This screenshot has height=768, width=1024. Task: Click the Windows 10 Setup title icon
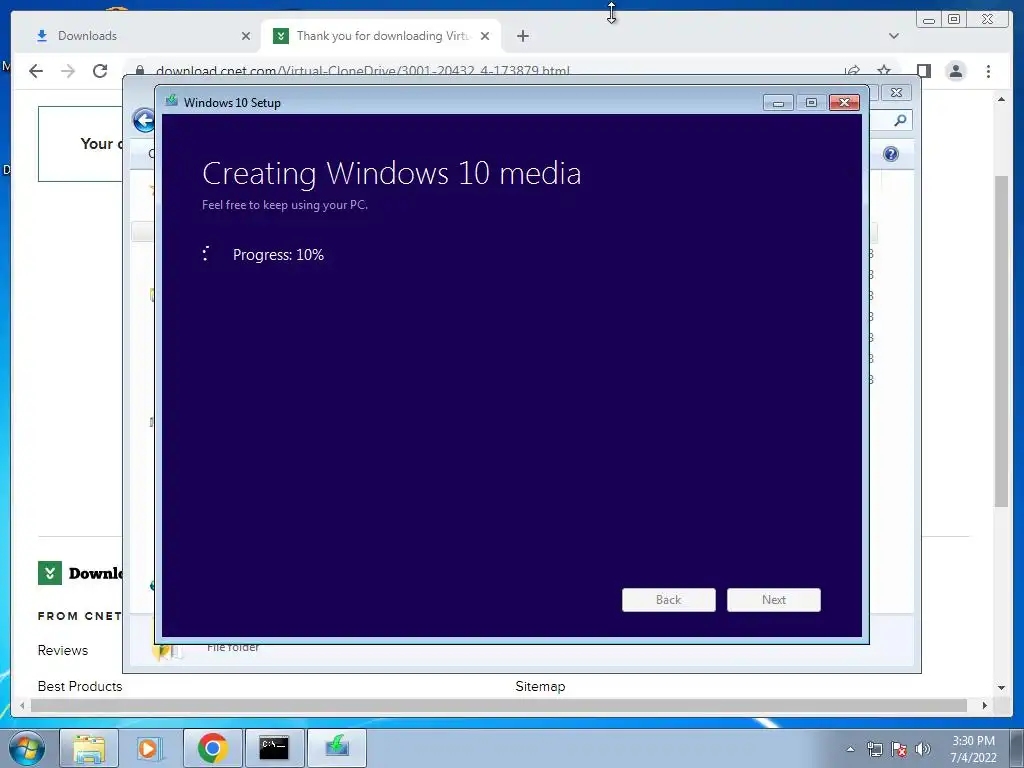pos(172,101)
